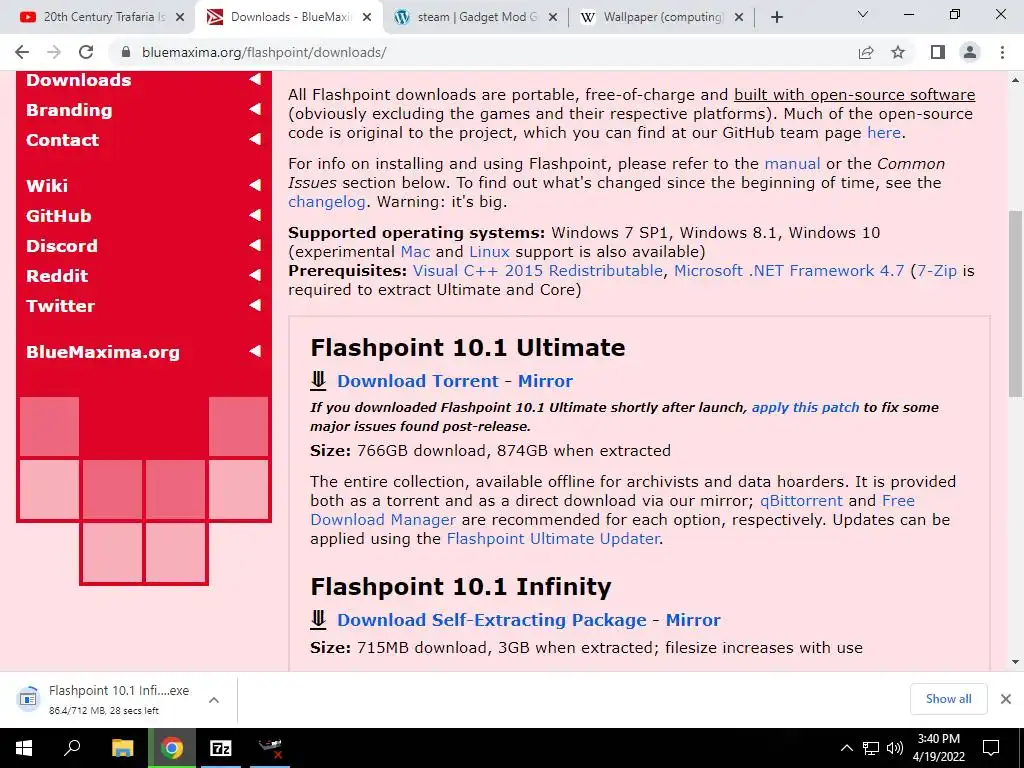This screenshot has width=1024, height=768.
Task: Open the Twitter sidebar link
Action: (x=61, y=306)
